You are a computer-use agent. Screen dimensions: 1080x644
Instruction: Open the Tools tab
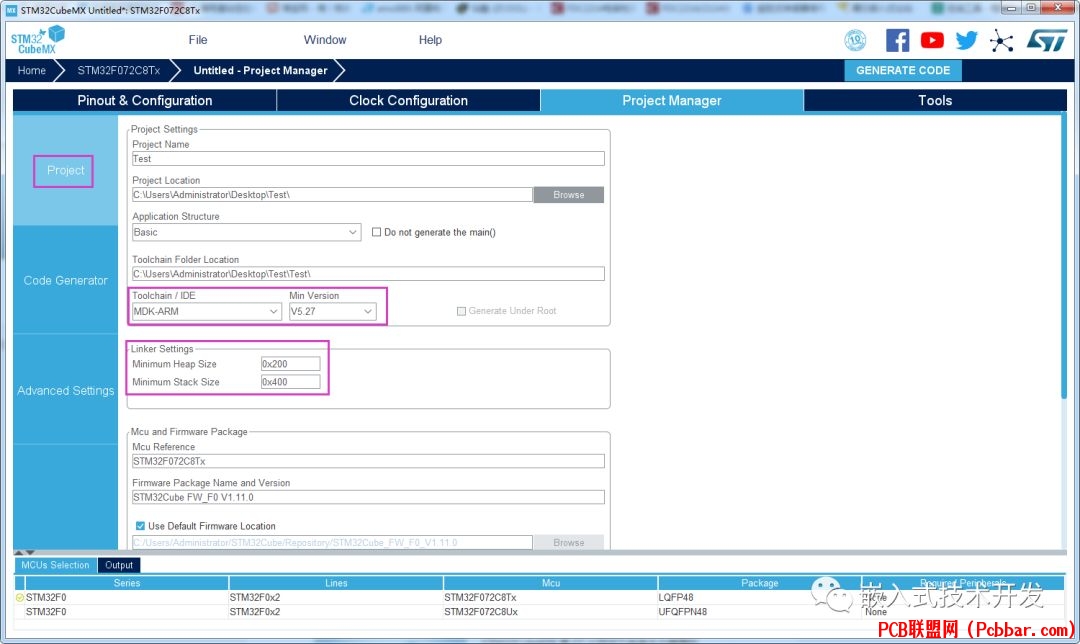coord(935,101)
